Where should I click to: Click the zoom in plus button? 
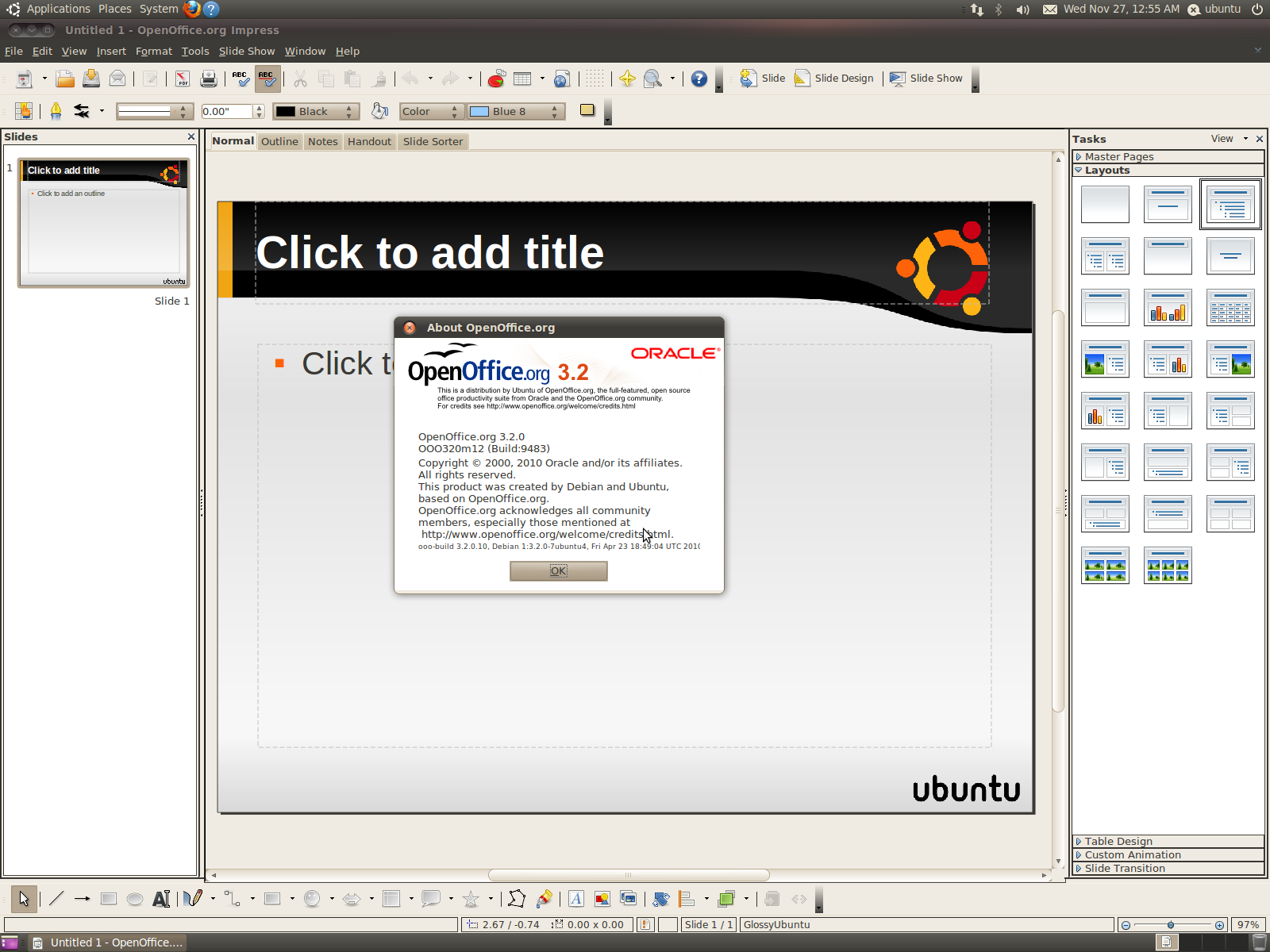1219,925
